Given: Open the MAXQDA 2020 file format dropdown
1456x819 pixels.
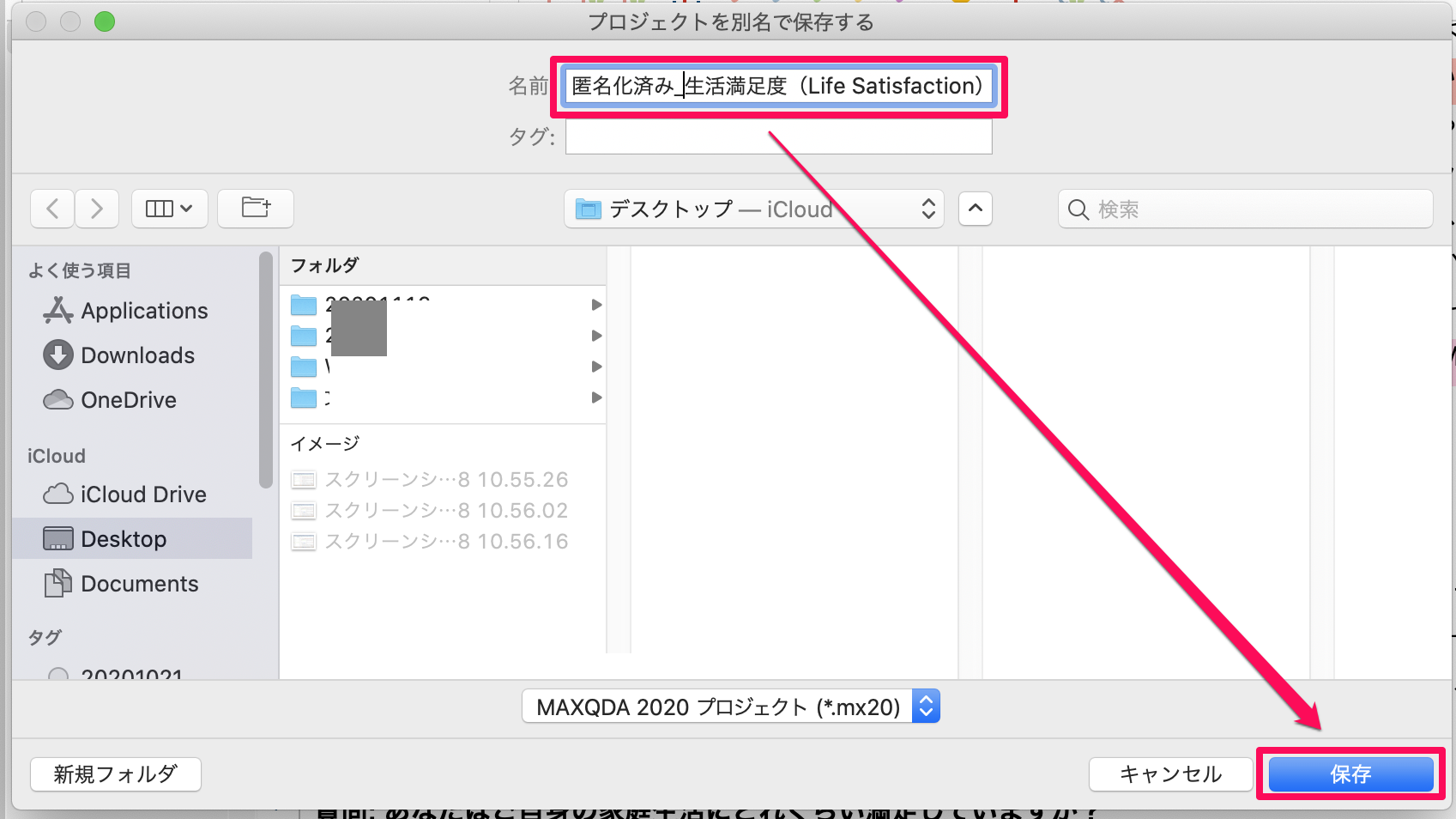Looking at the screenshot, I should (731, 707).
